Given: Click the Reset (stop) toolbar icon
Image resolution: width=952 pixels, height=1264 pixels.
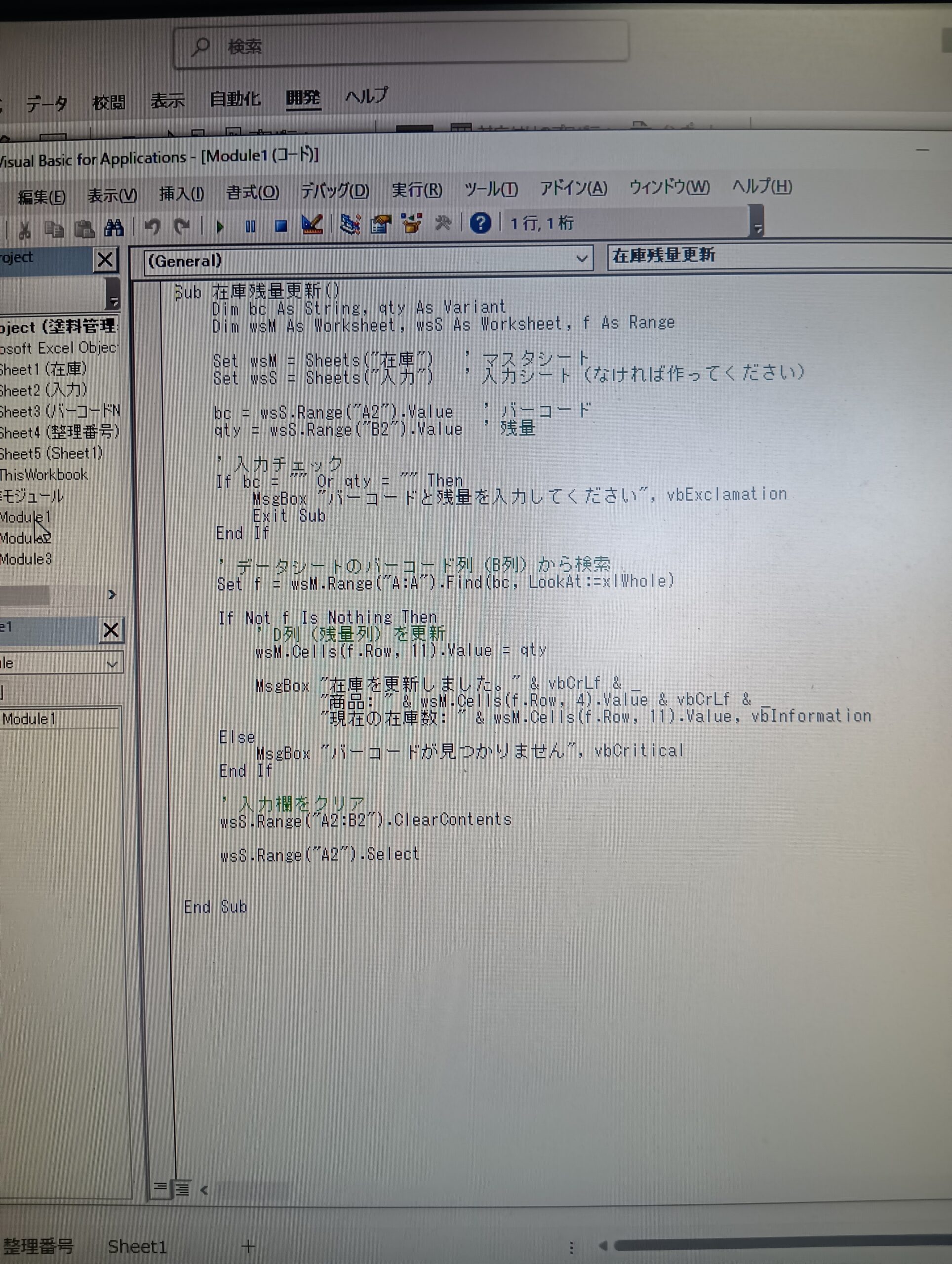Looking at the screenshot, I should click(280, 226).
